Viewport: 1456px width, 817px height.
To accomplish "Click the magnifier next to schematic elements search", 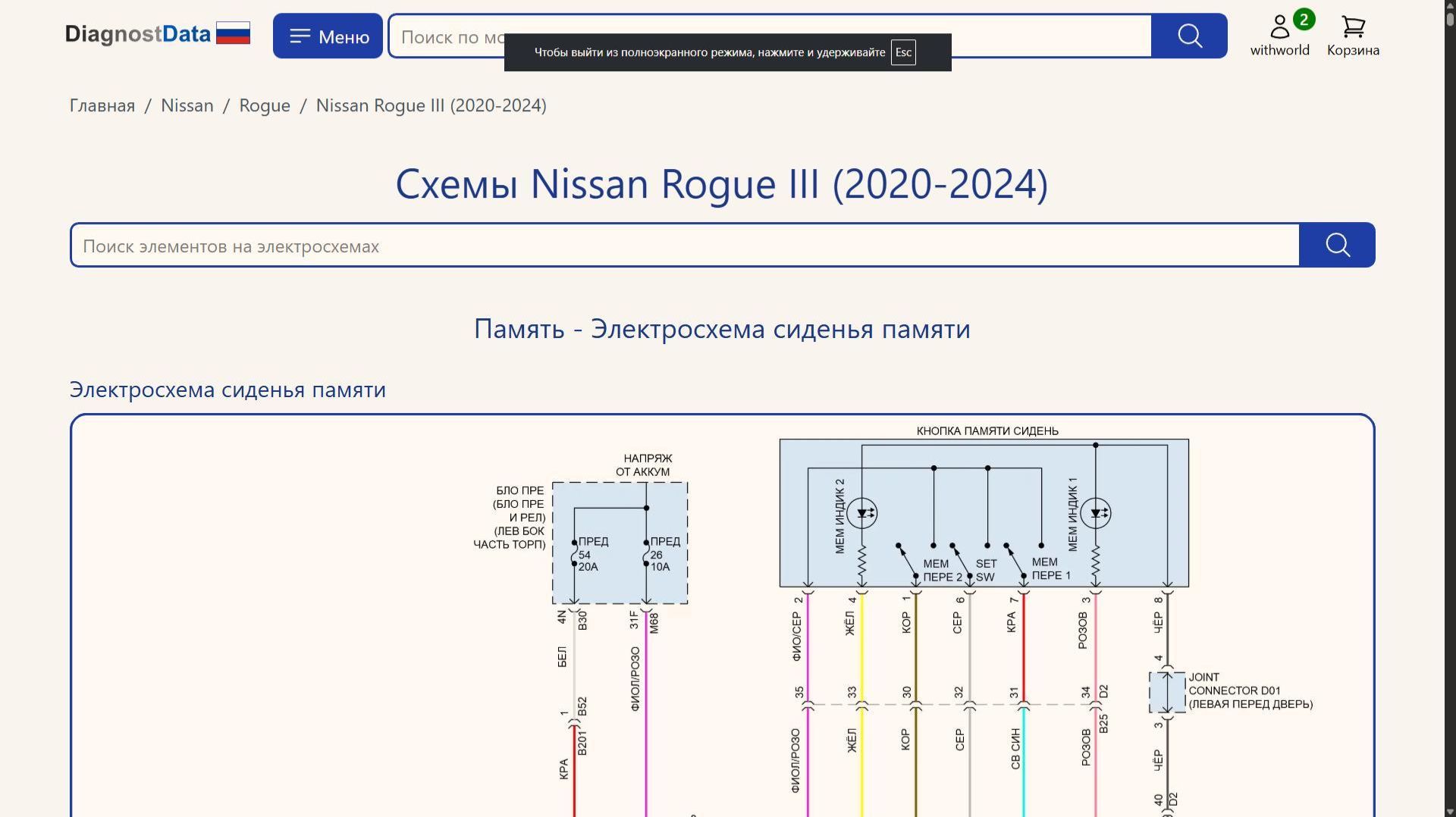I will (1337, 245).
